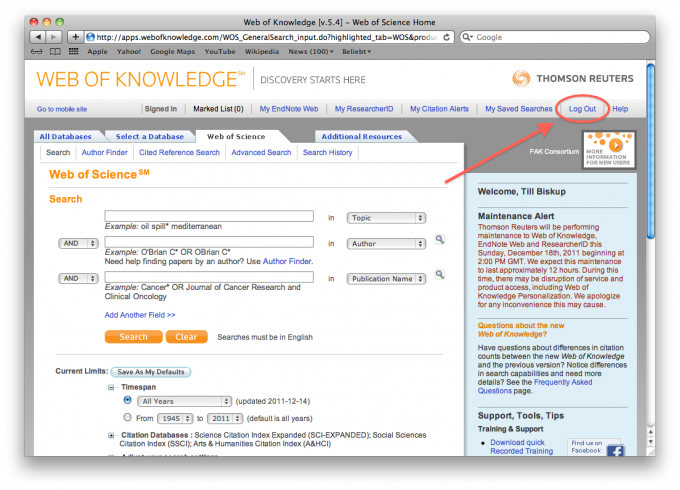Select the From year range radio button
The width and height of the screenshot is (680, 490).
point(127,417)
